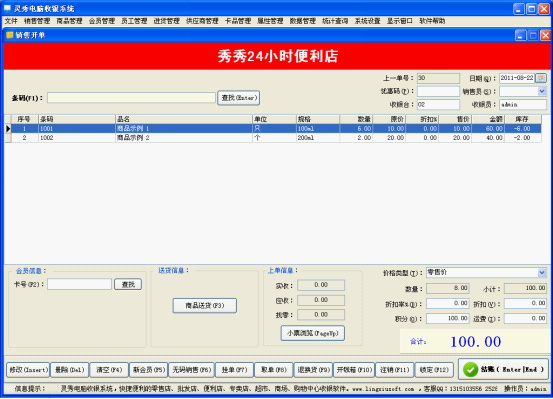Click the date field showing 2011-08-22
The width and height of the screenshot is (553, 399).
517,78
